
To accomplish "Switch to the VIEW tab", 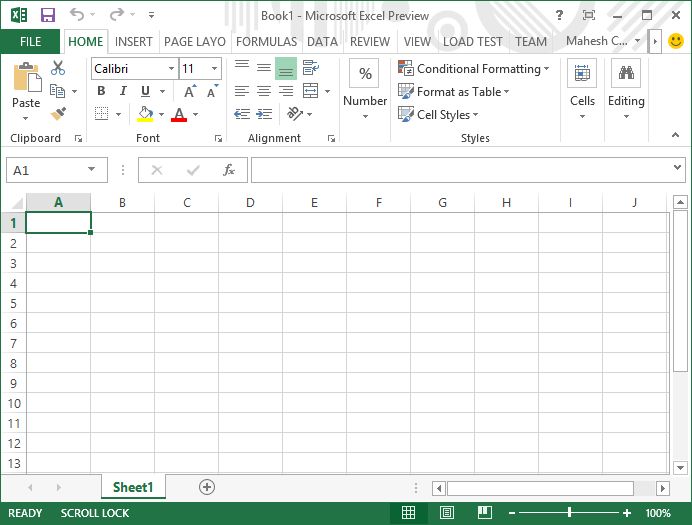I will 417,41.
